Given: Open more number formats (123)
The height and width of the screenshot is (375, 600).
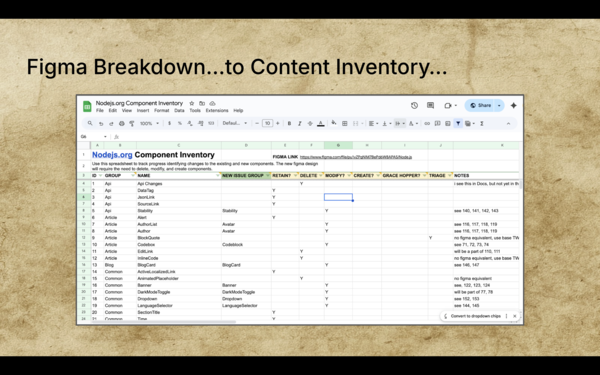Looking at the screenshot, I should (x=211, y=124).
